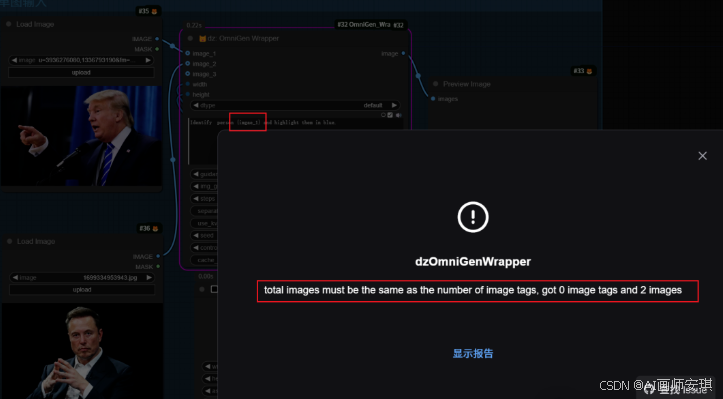Open the 显示报告 link

coord(473,353)
